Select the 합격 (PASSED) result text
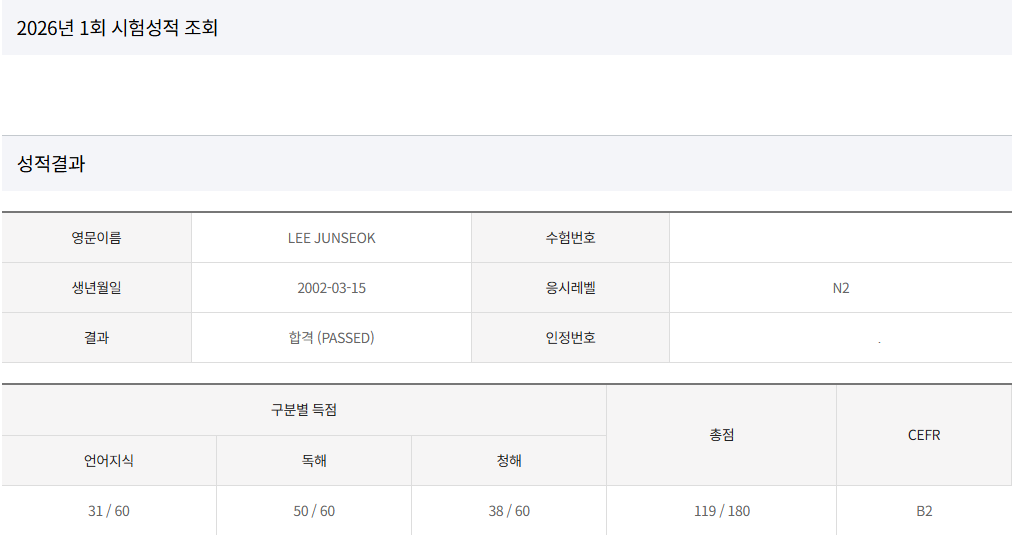The height and width of the screenshot is (535, 1013). click(x=331, y=338)
